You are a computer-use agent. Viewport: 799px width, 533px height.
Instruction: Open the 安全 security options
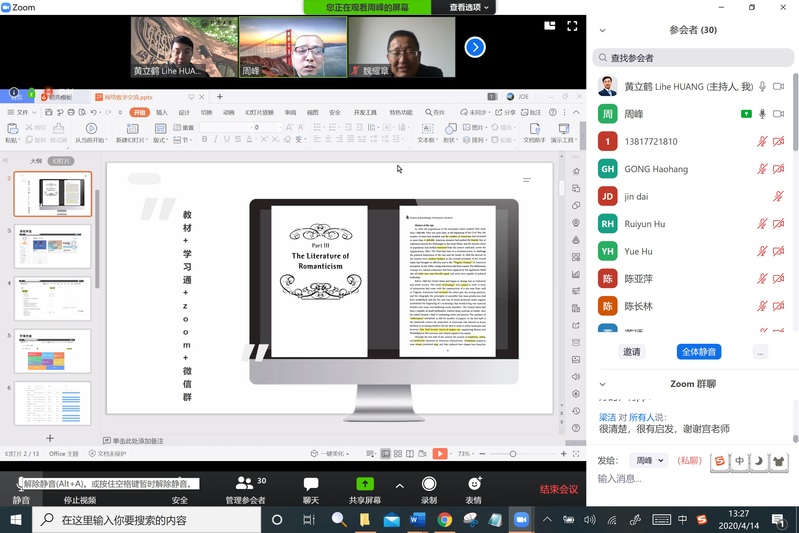tap(179, 484)
